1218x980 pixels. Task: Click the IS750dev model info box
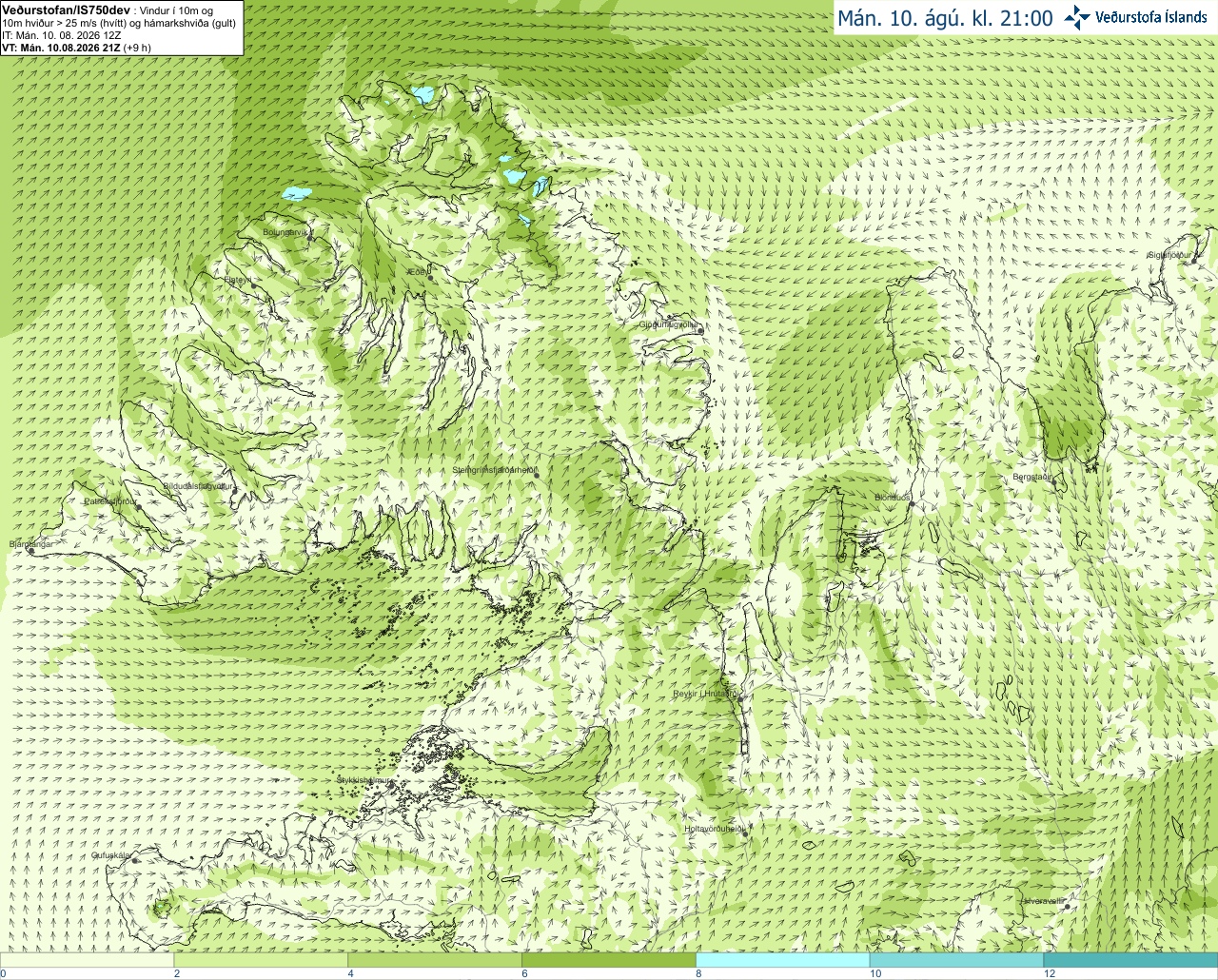(121, 28)
